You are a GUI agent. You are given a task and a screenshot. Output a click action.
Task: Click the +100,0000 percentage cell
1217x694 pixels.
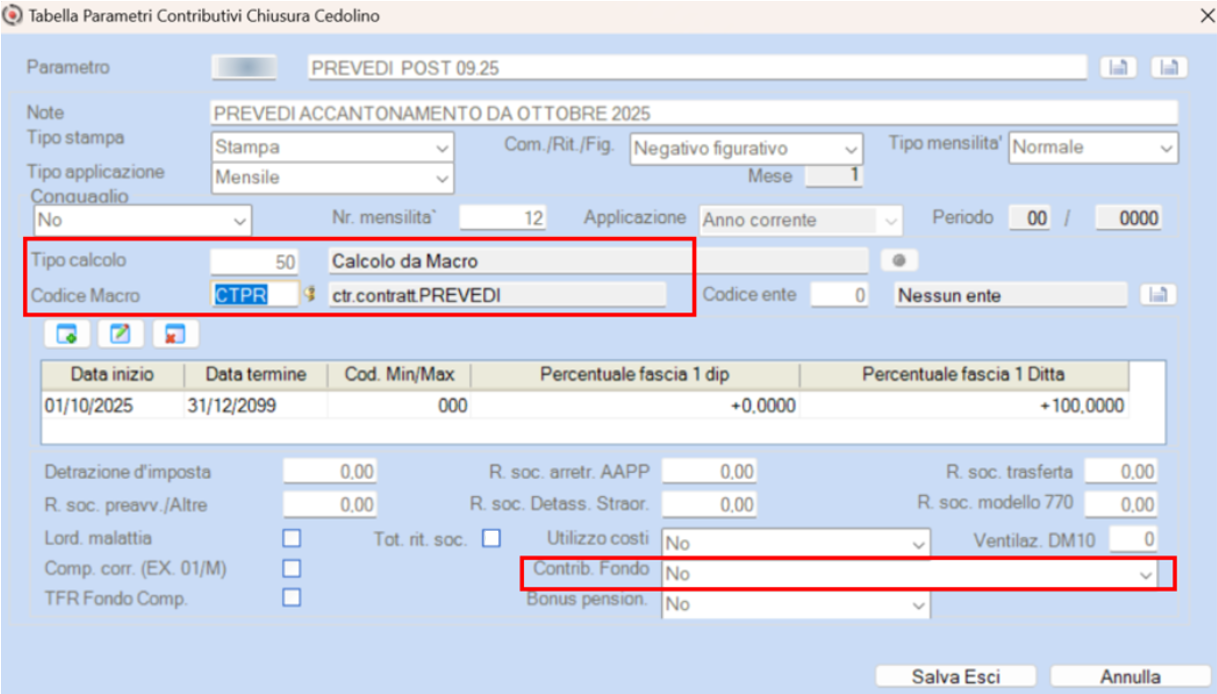[x=964, y=405]
